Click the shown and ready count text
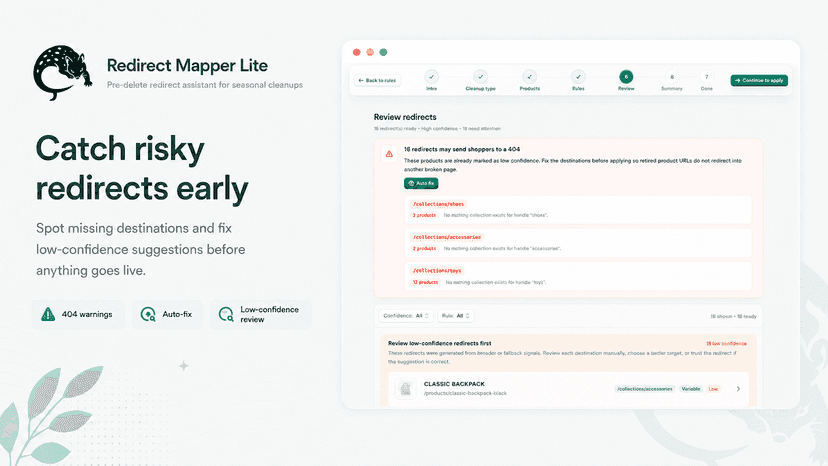 pos(733,316)
